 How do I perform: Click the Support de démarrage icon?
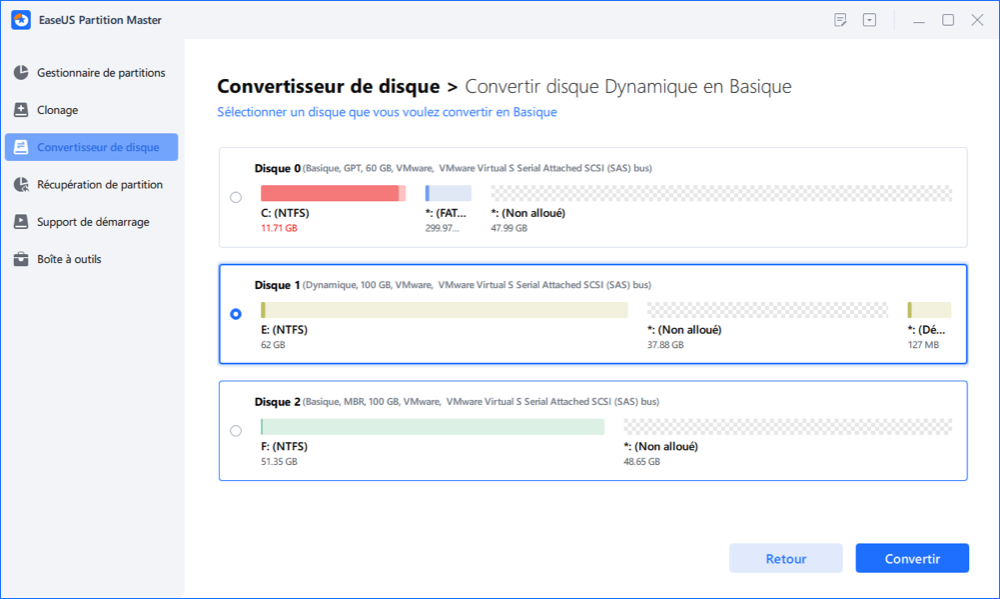(21, 222)
